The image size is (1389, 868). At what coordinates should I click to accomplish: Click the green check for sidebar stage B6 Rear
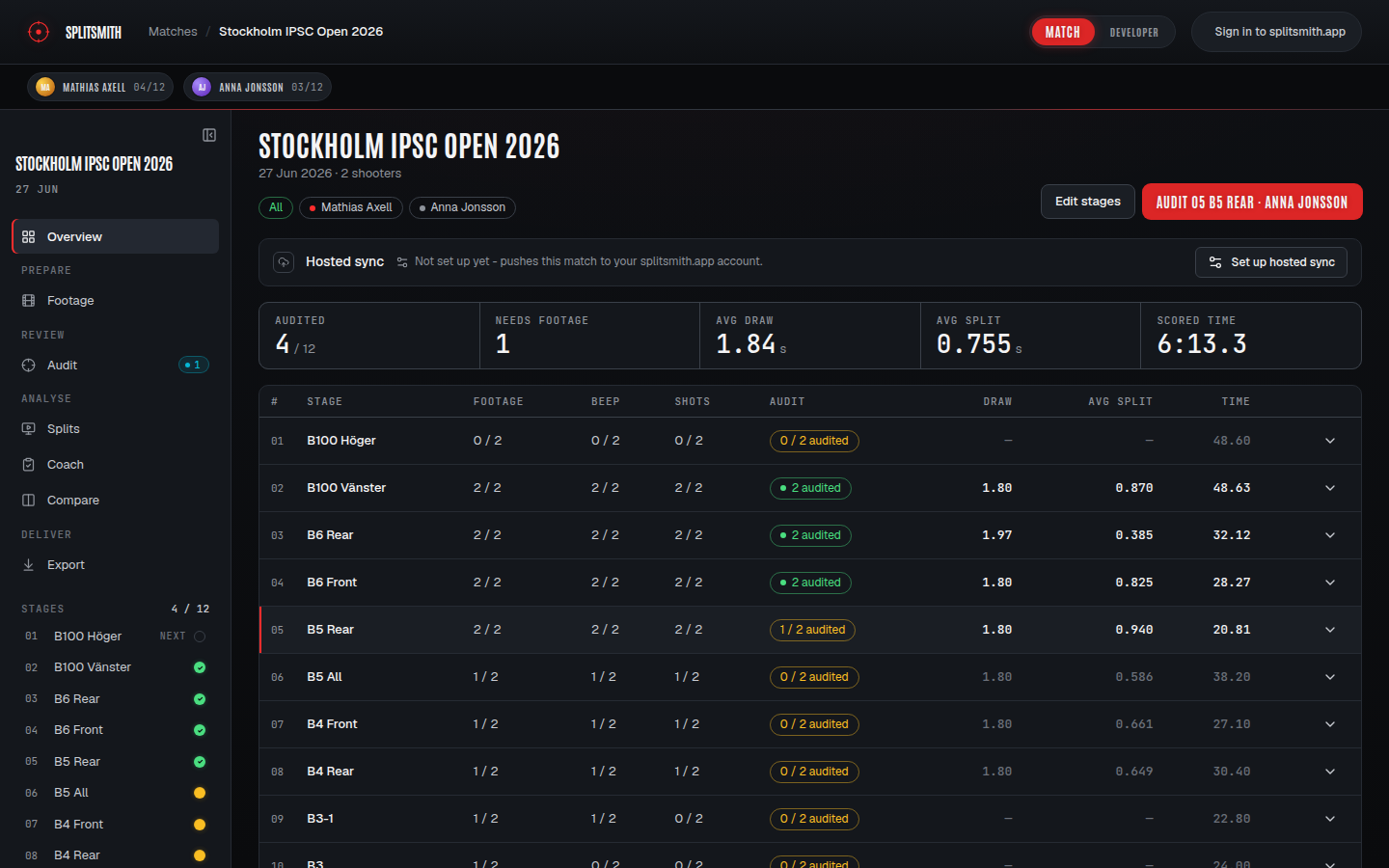(x=200, y=699)
